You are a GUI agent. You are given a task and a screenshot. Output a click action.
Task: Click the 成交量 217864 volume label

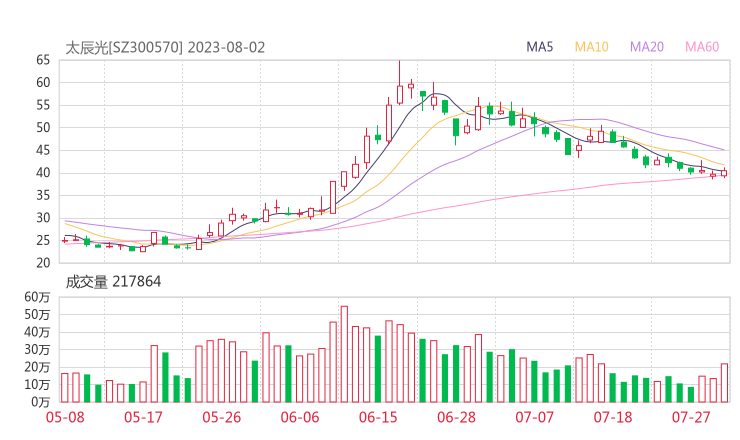[113, 282]
